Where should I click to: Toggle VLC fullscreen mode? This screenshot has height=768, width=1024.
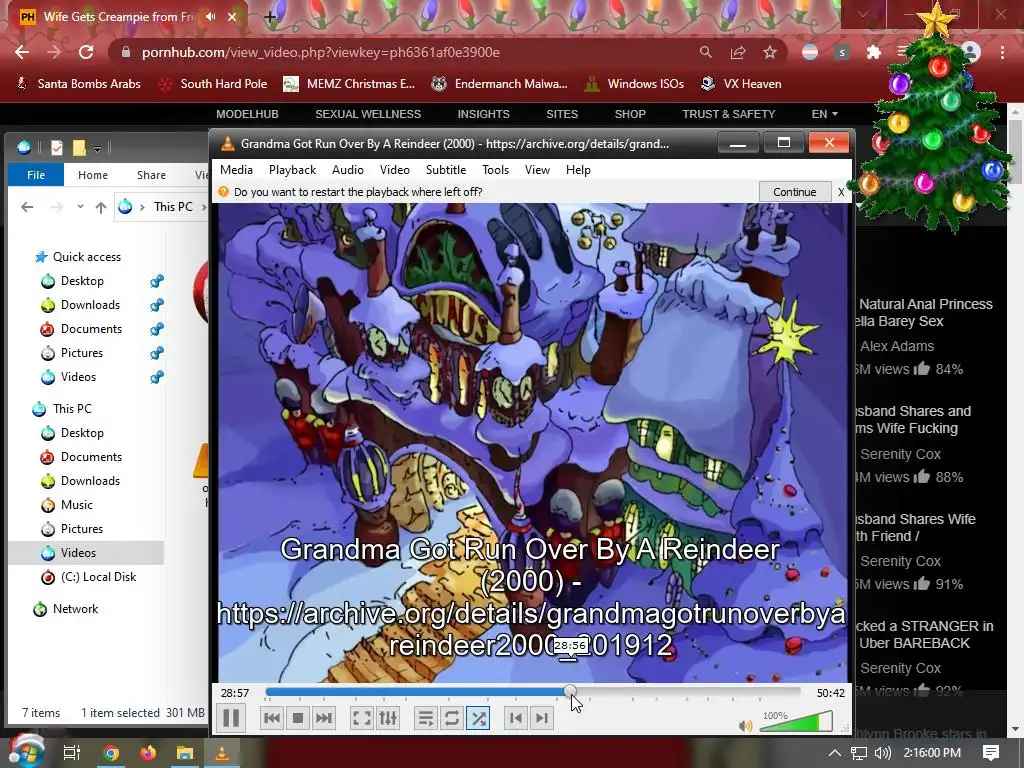click(x=362, y=718)
